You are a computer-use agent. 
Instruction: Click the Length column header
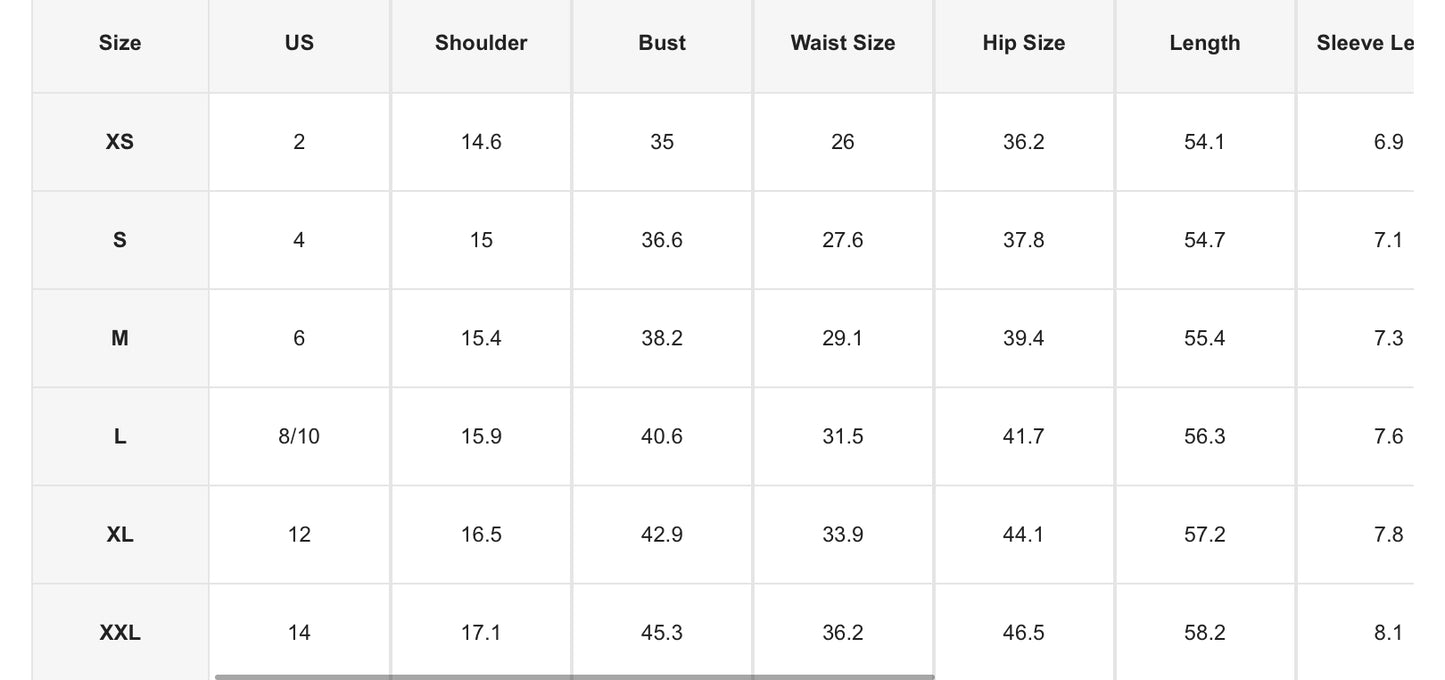[1205, 43]
